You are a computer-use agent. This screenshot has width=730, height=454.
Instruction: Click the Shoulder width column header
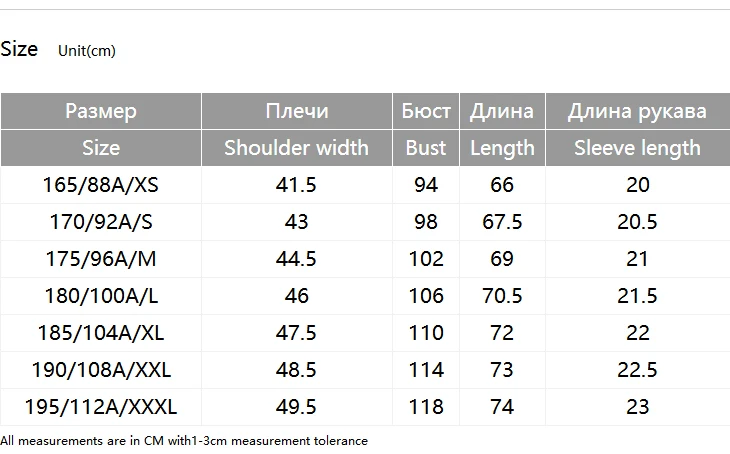click(297, 148)
